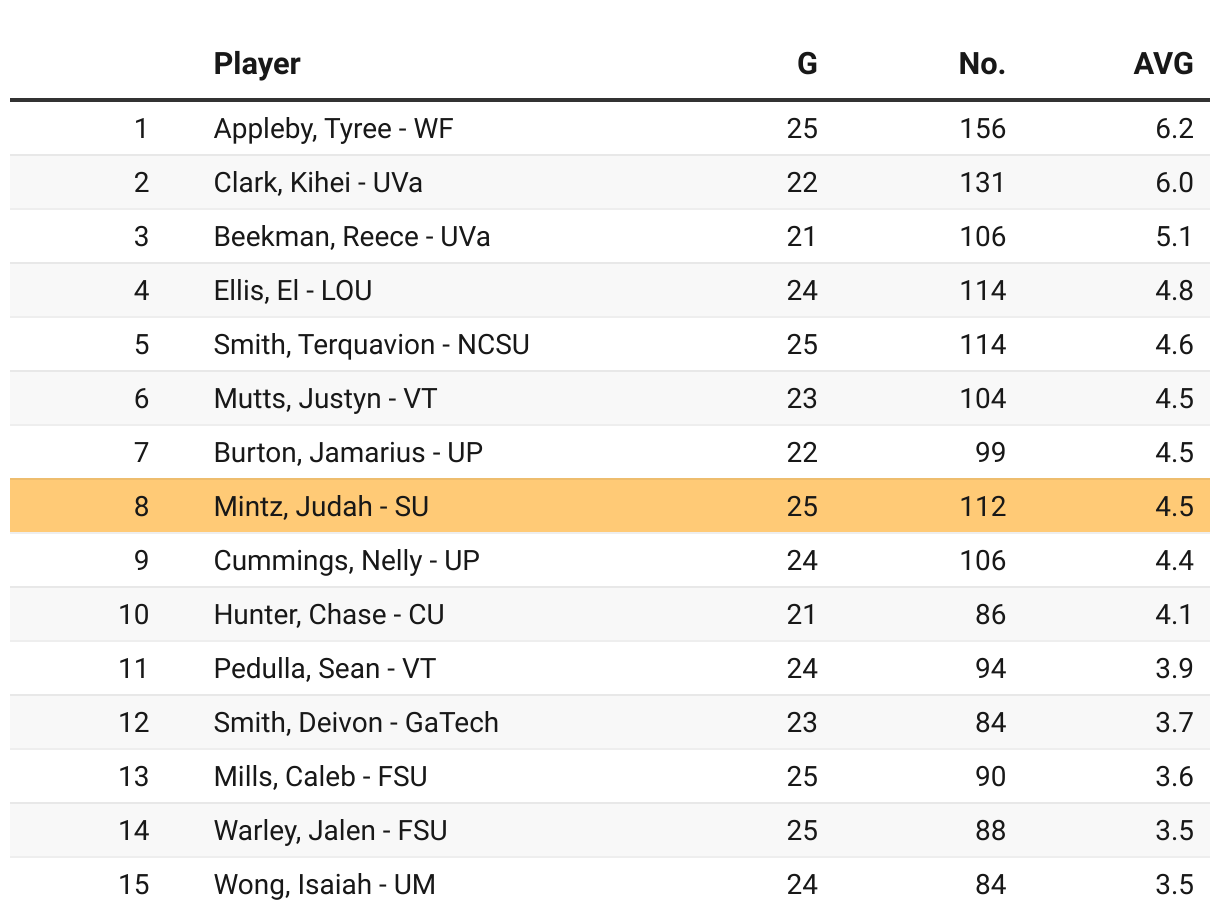Sort table by G column header
The height and width of the screenshot is (920, 1220).
(806, 64)
